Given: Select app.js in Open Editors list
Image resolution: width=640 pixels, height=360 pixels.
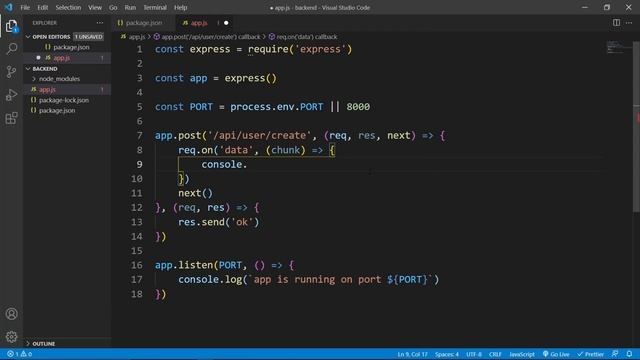Looking at the screenshot, I should tap(62, 58).
